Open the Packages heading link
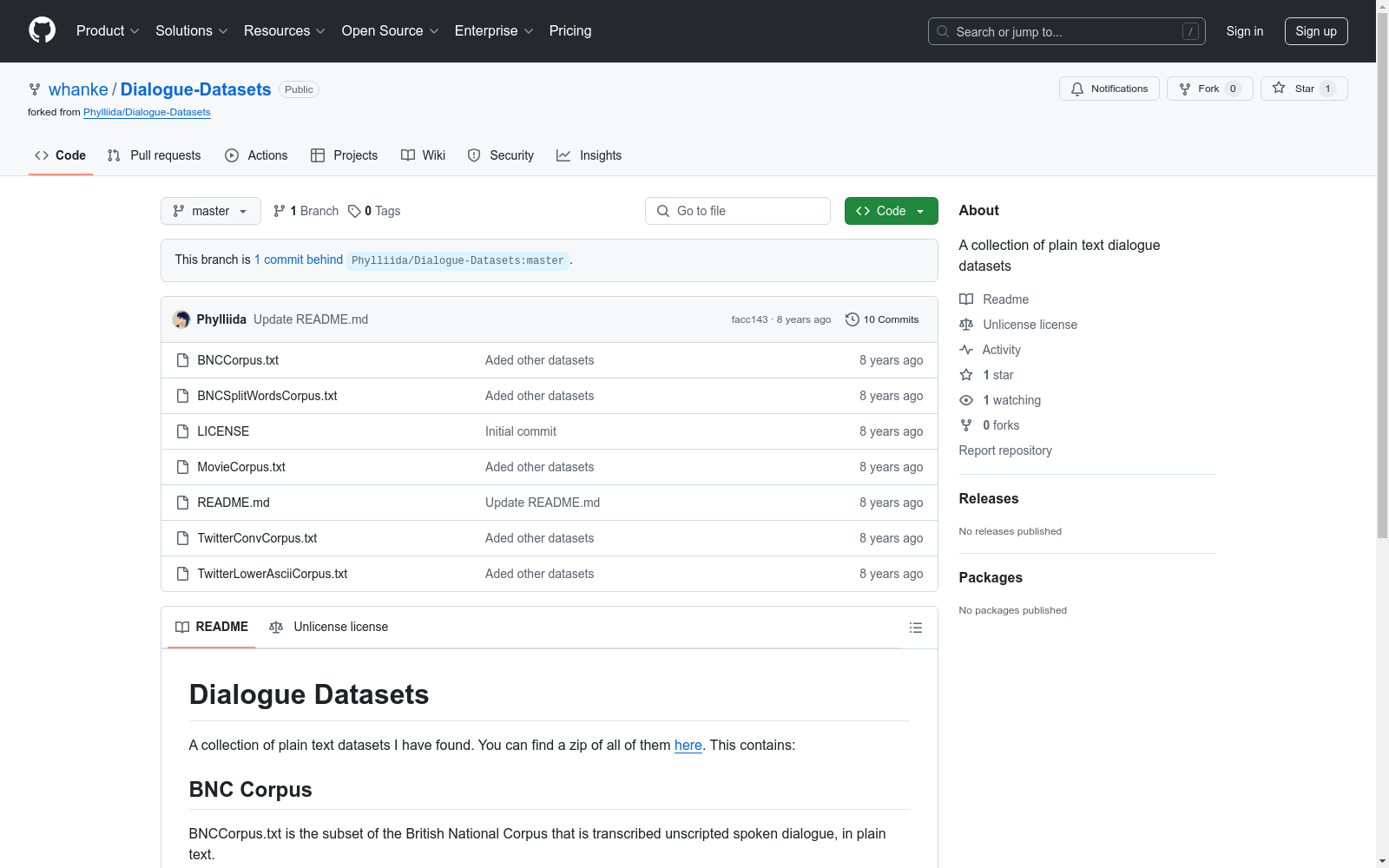The image size is (1389, 868). pyautogui.click(x=991, y=577)
